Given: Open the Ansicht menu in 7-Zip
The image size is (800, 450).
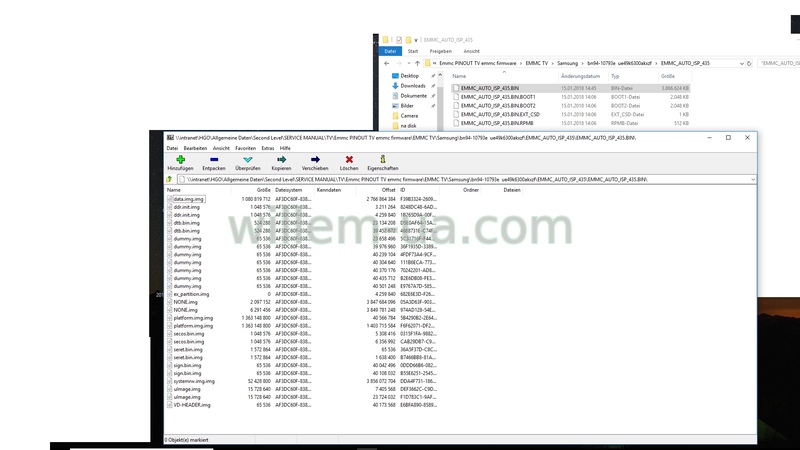Looking at the screenshot, I should (x=221, y=148).
